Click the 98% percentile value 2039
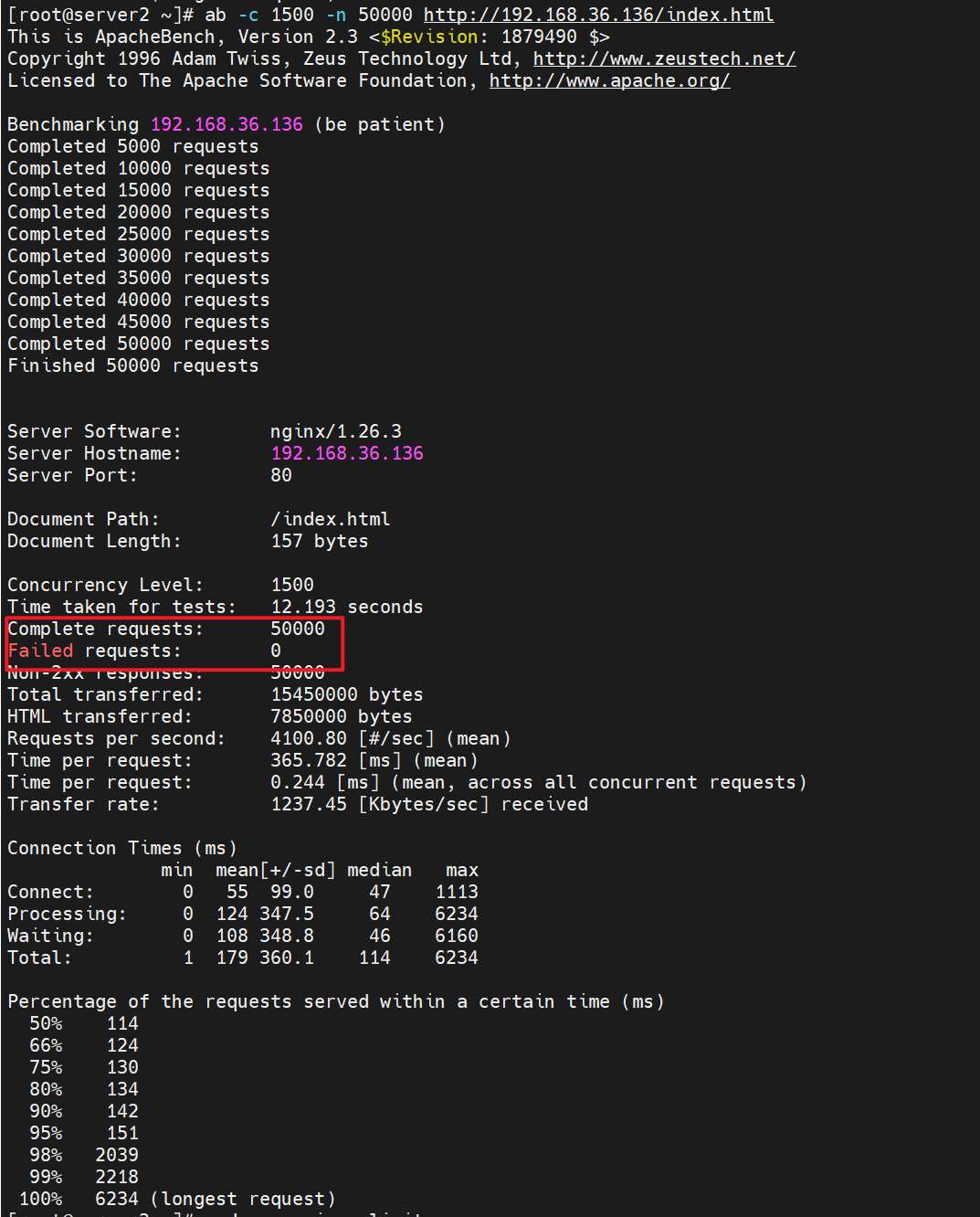 (117, 1155)
